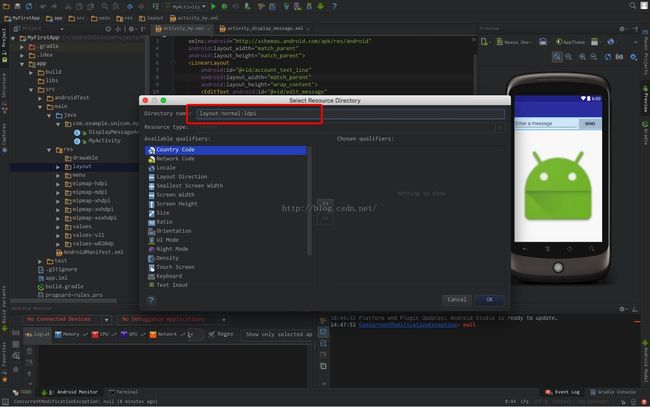Select the Locale qualifier
The image size is (650, 407).
click(226, 168)
